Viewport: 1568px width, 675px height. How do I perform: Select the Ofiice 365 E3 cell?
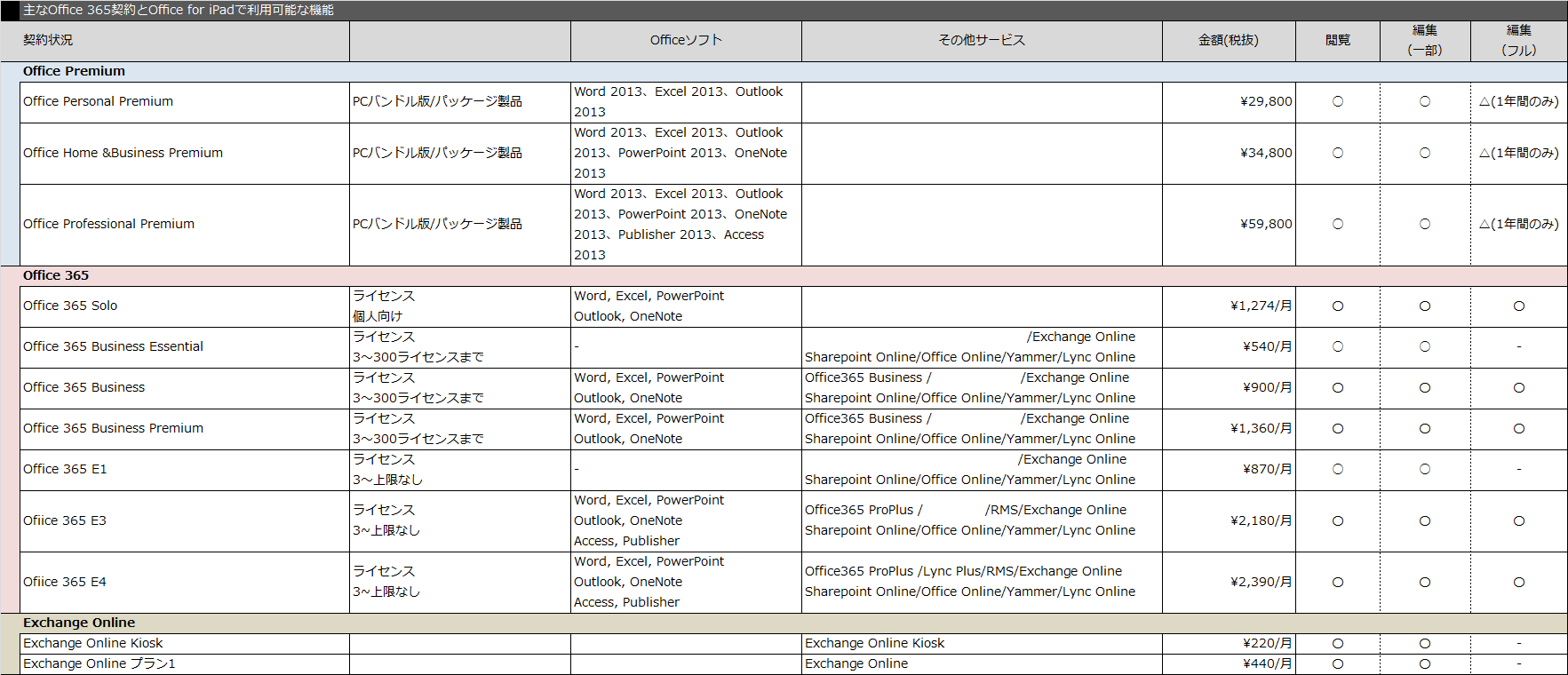pos(185,521)
